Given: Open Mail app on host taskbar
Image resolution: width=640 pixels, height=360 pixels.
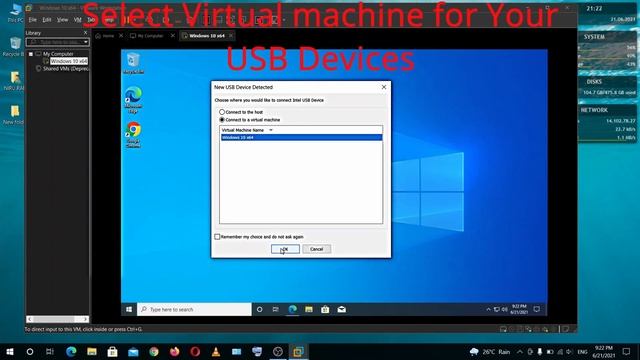Looking at the screenshot, I should coord(133,351).
